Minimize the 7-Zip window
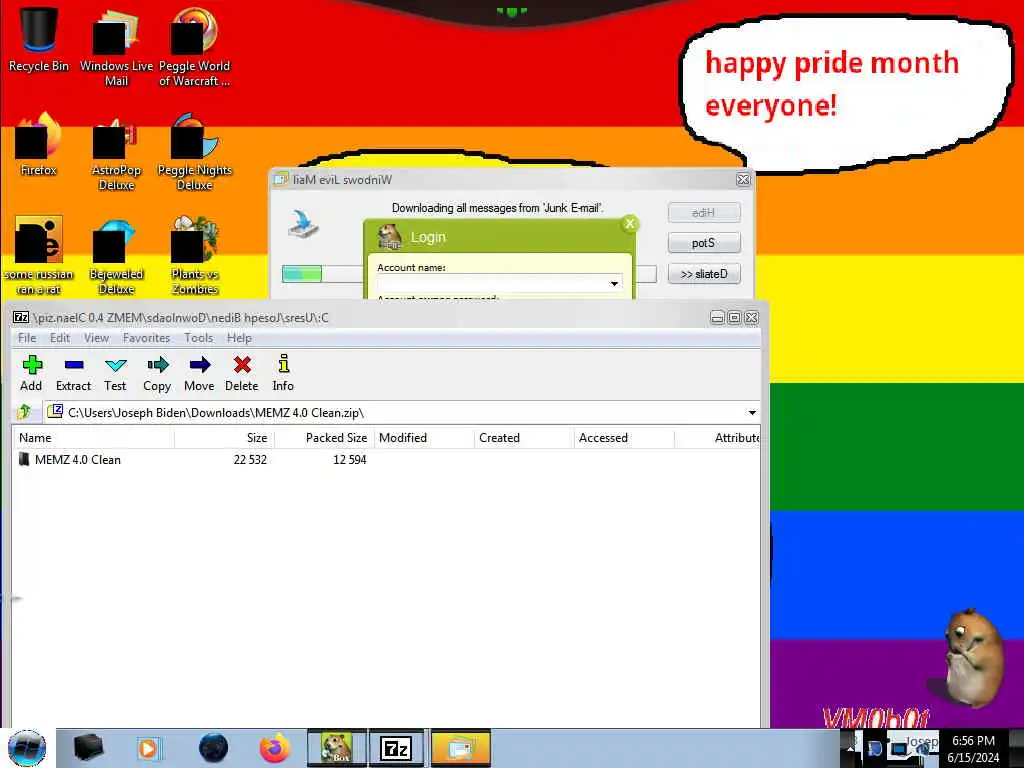This screenshot has height=768, width=1024. 717,317
